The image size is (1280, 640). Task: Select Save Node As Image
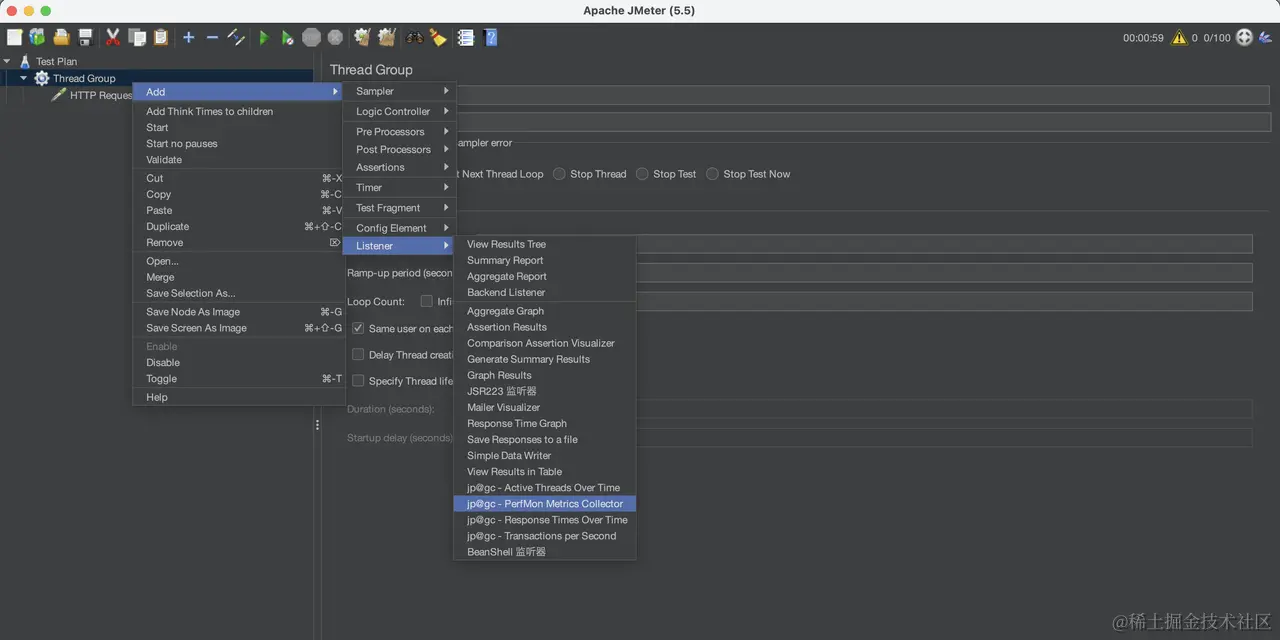(239, 312)
